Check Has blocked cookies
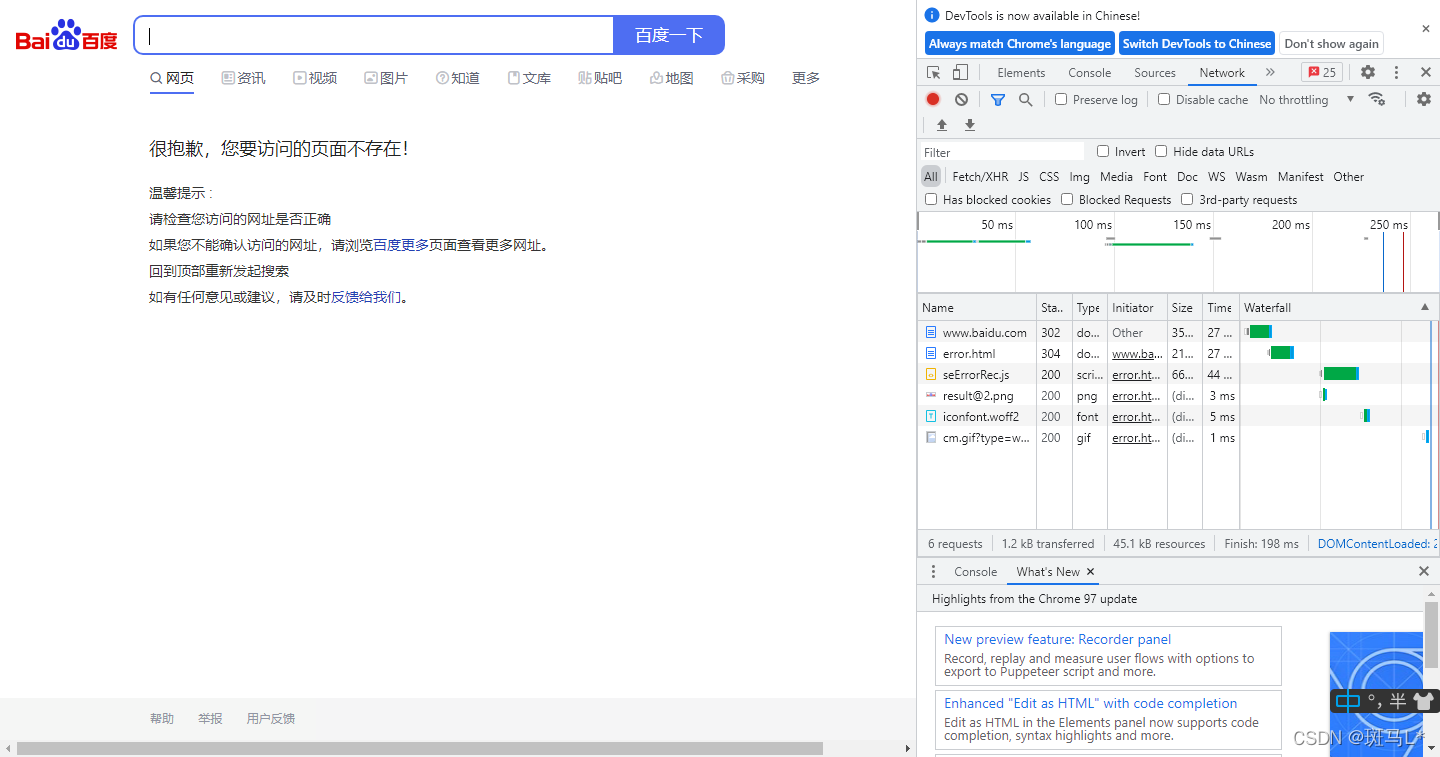The image size is (1440, 757). [x=931, y=199]
